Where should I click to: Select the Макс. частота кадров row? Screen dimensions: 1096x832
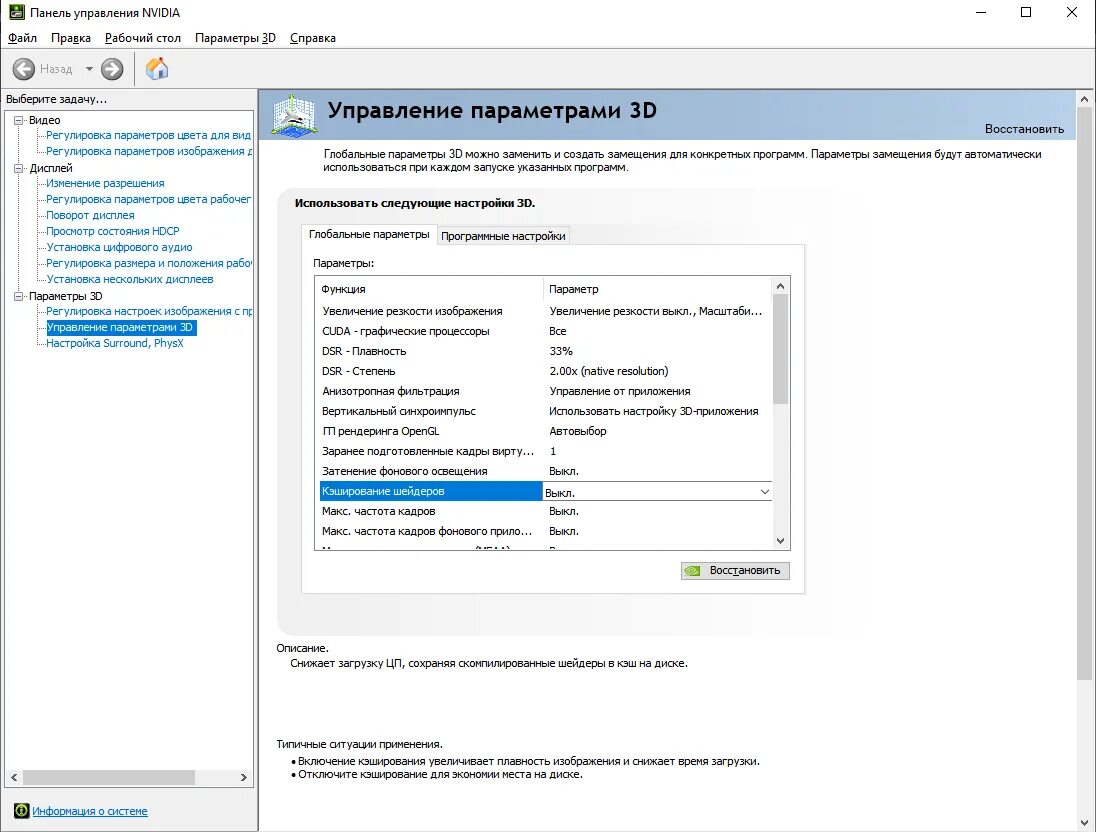tap(545, 511)
